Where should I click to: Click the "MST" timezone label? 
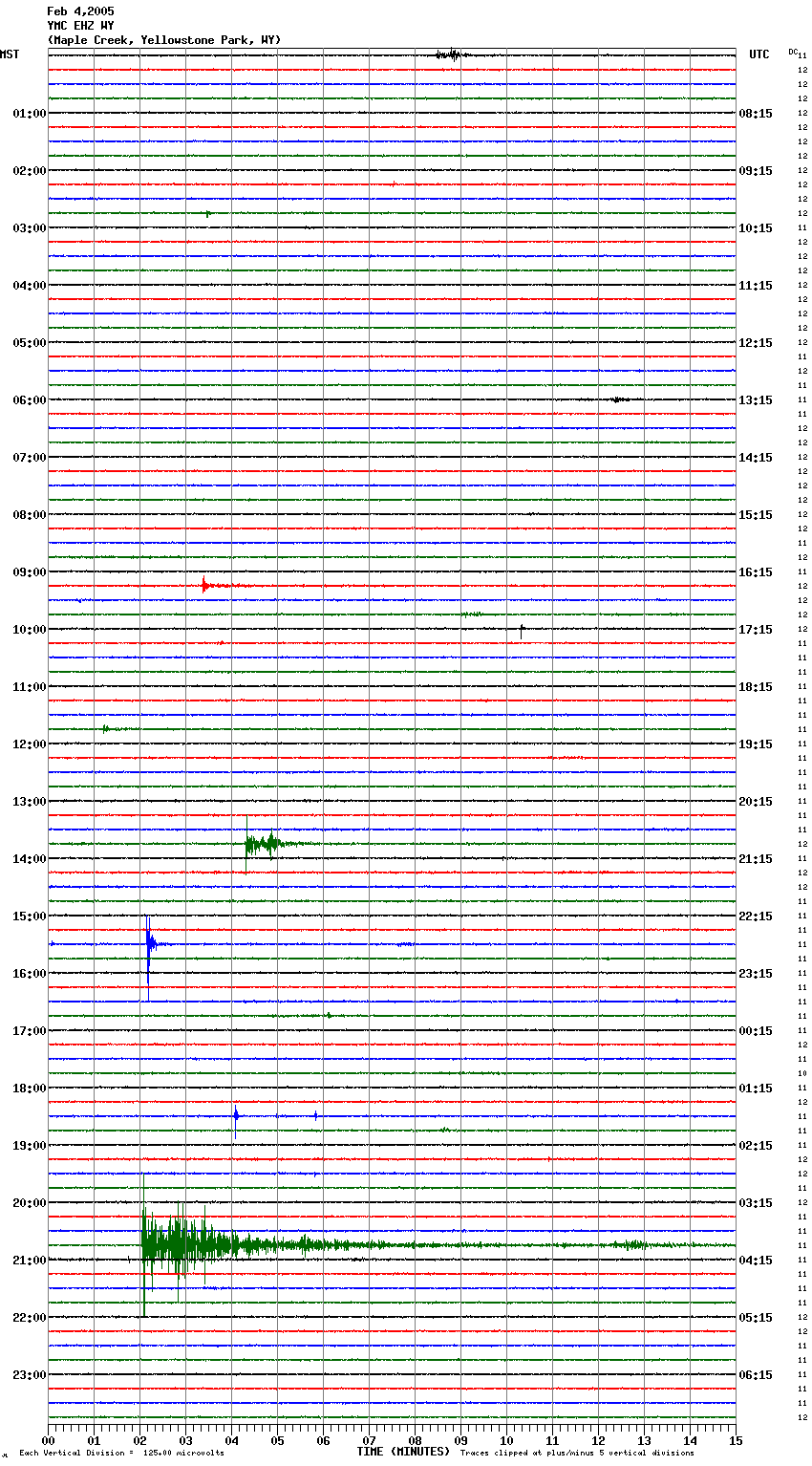coord(10,54)
